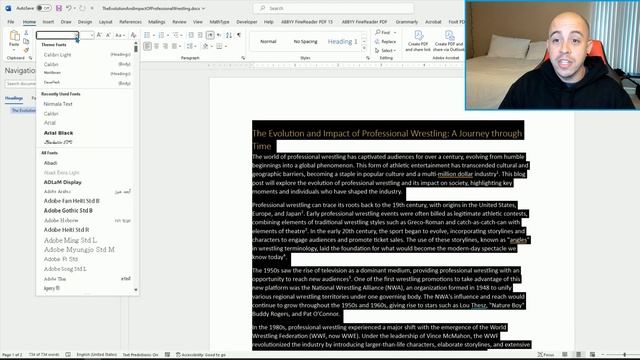
Task: Expand the Styles gallery
Action: (364, 48)
